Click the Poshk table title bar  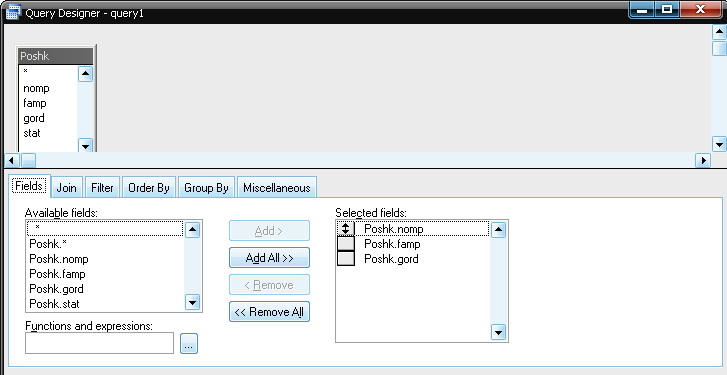coord(56,56)
